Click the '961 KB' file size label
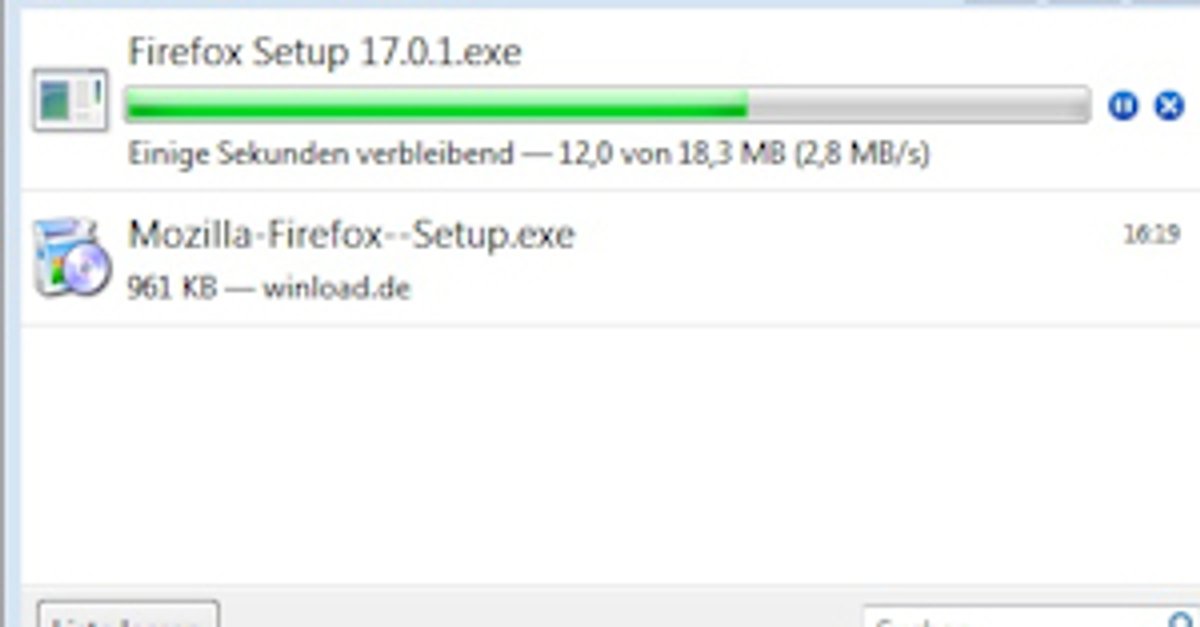Viewport: 1200px width, 627px height. [x=172, y=288]
